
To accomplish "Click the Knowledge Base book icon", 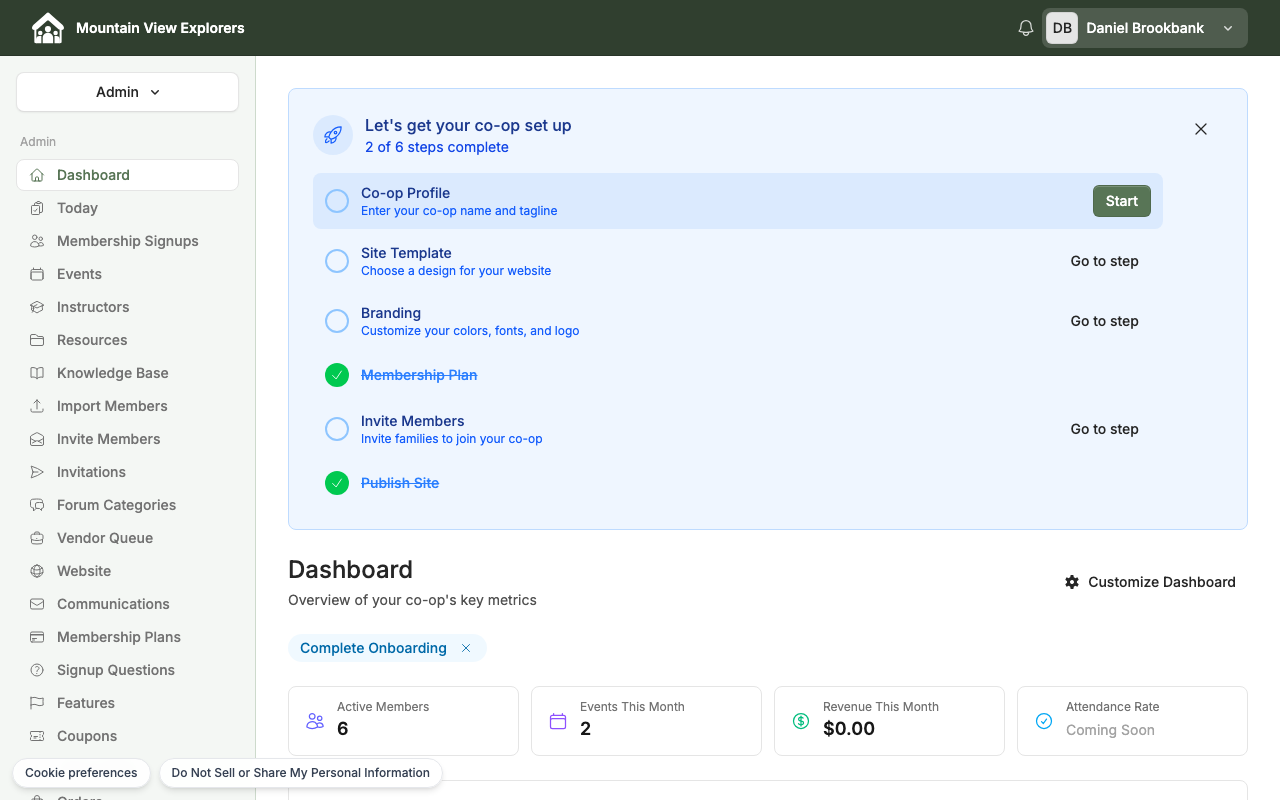I will click(x=37, y=373).
